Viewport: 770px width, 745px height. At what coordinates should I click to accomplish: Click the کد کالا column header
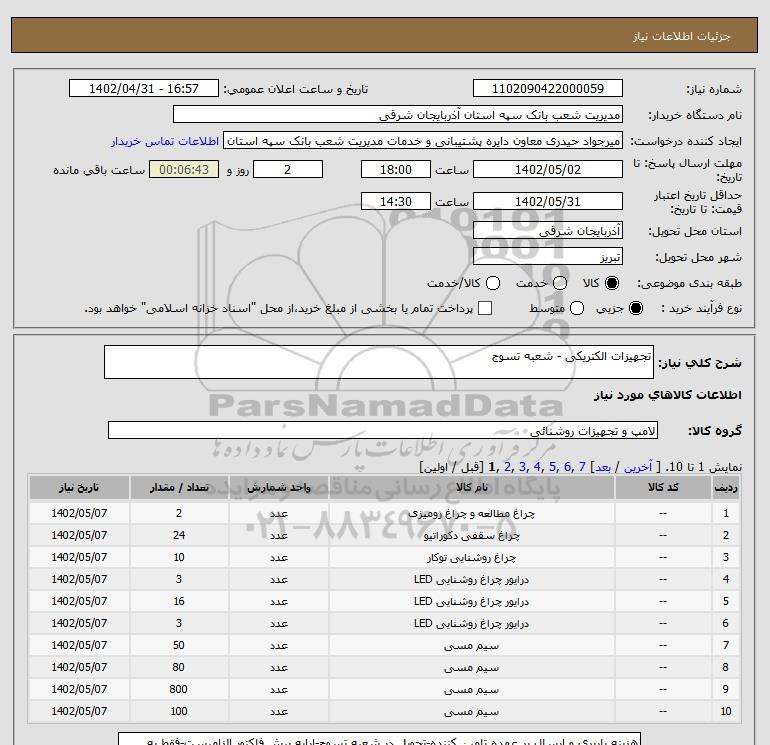click(x=663, y=487)
